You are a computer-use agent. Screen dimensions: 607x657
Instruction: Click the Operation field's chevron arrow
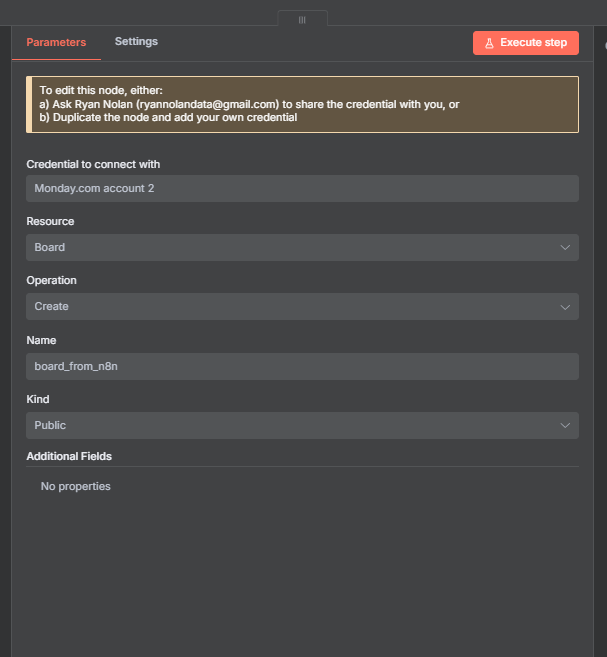click(565, 307)
